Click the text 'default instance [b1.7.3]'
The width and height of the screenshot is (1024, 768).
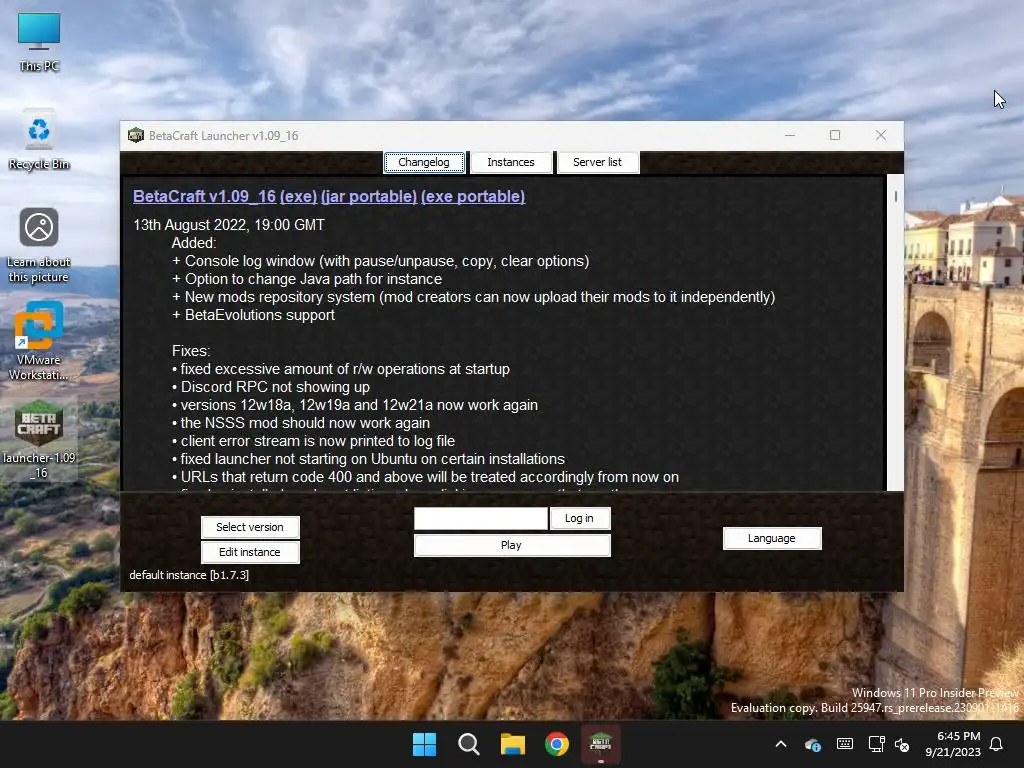[x=189, y=575]
